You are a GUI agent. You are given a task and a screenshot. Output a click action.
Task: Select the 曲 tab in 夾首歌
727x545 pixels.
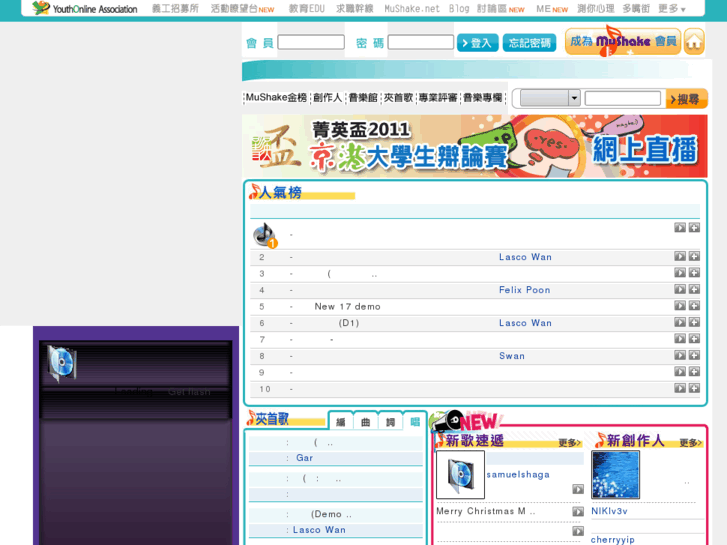coord(366,422)
